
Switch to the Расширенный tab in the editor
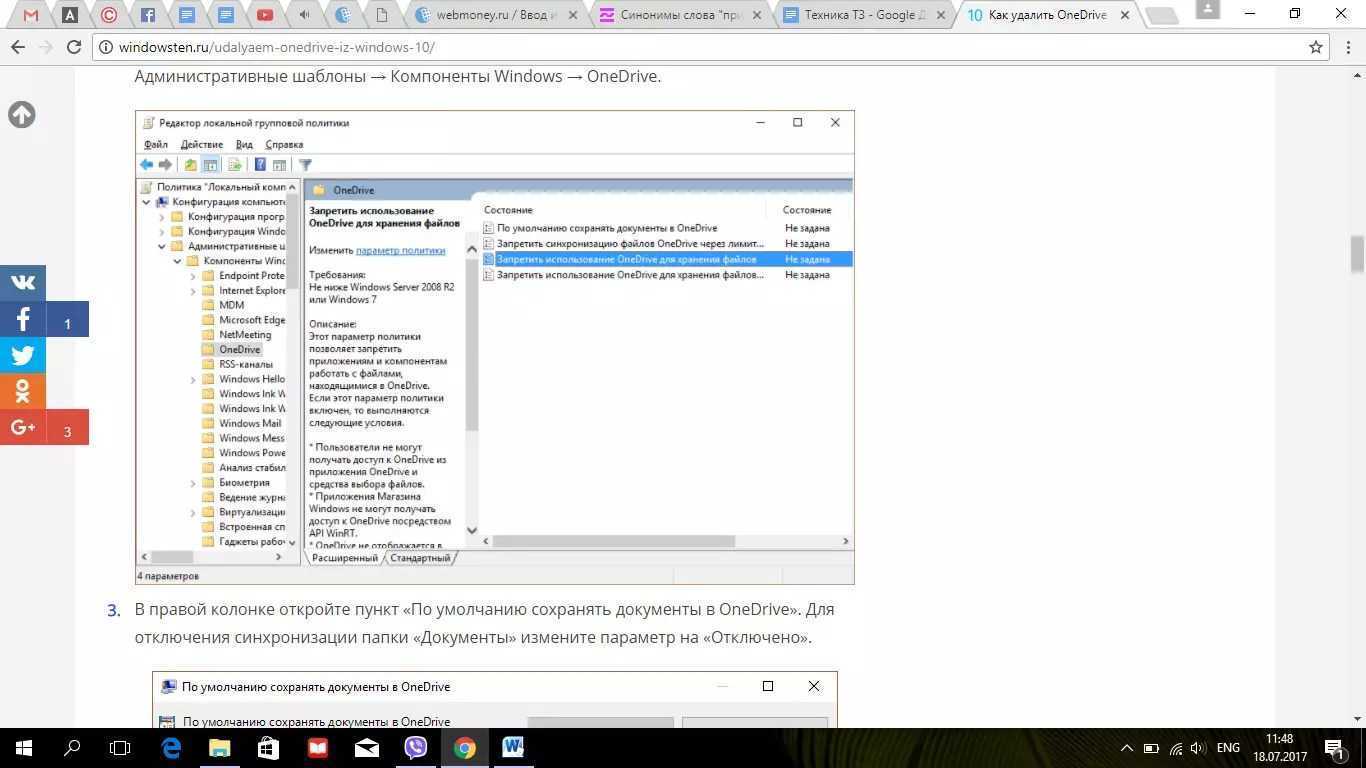coord(344,558)
